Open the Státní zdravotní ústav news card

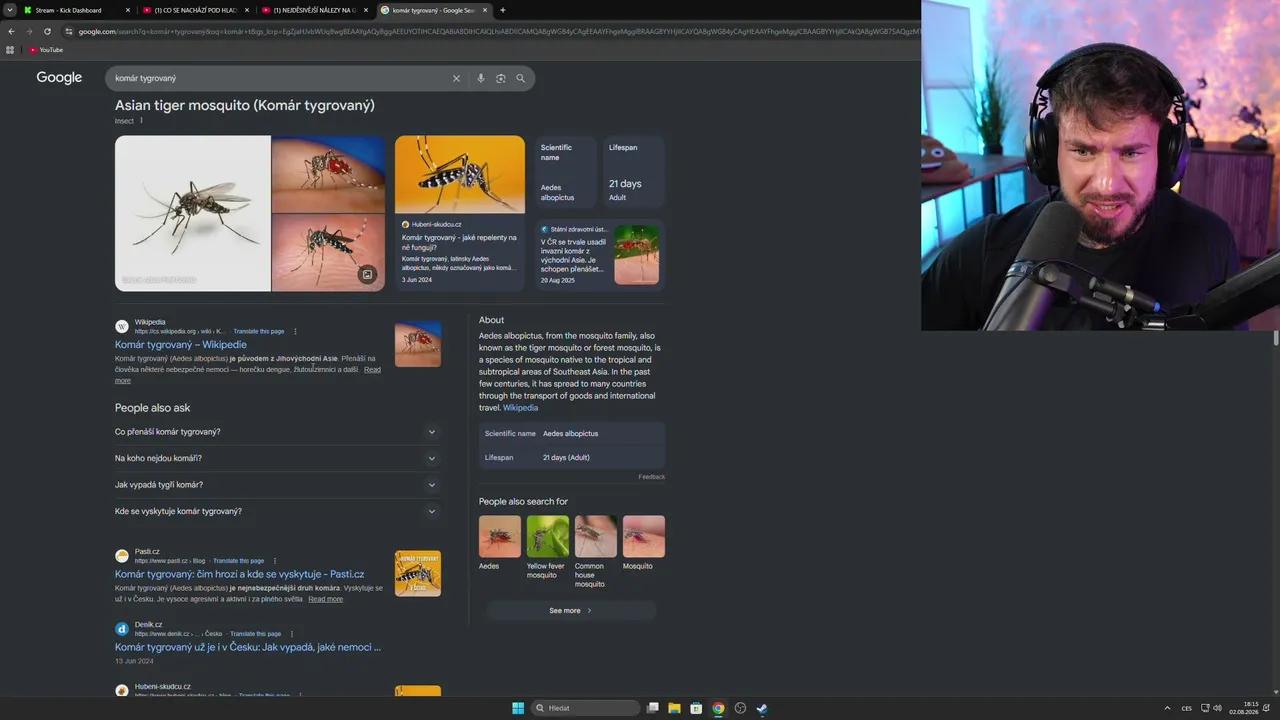point(599,255)
